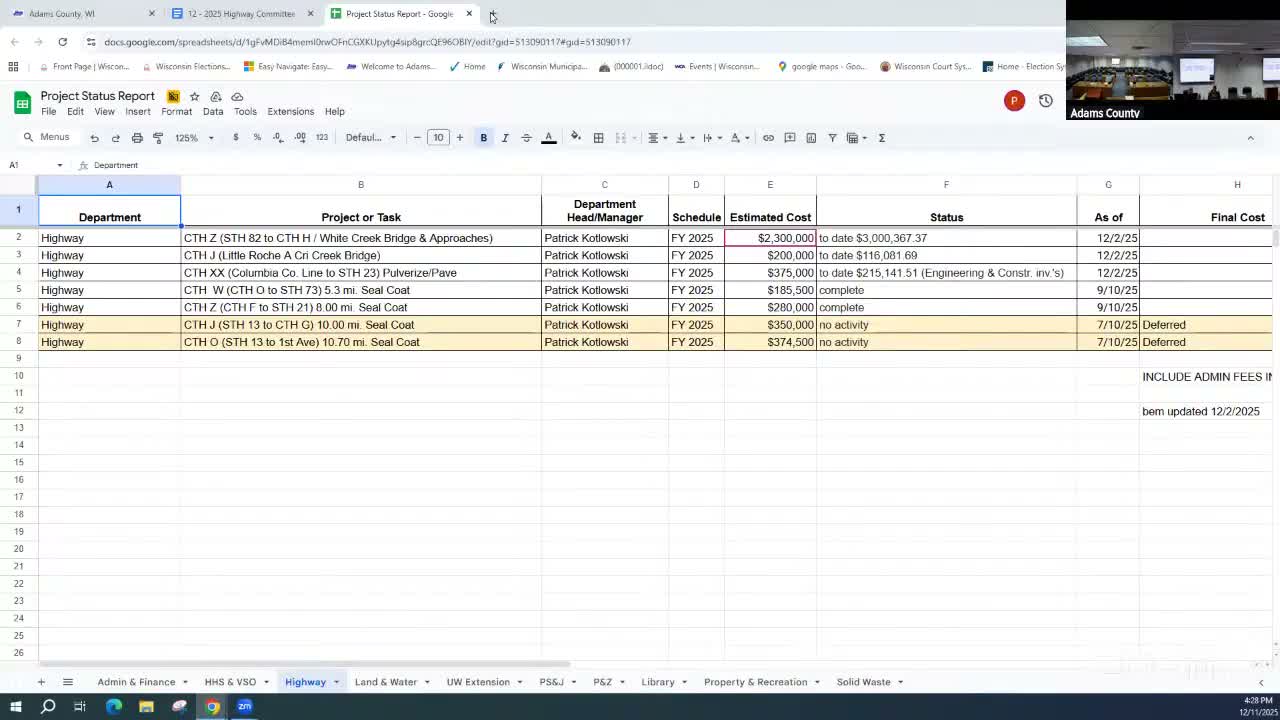1280x720 pixels.
Task: Click the font size field showing 10
Action: (438, 138)
